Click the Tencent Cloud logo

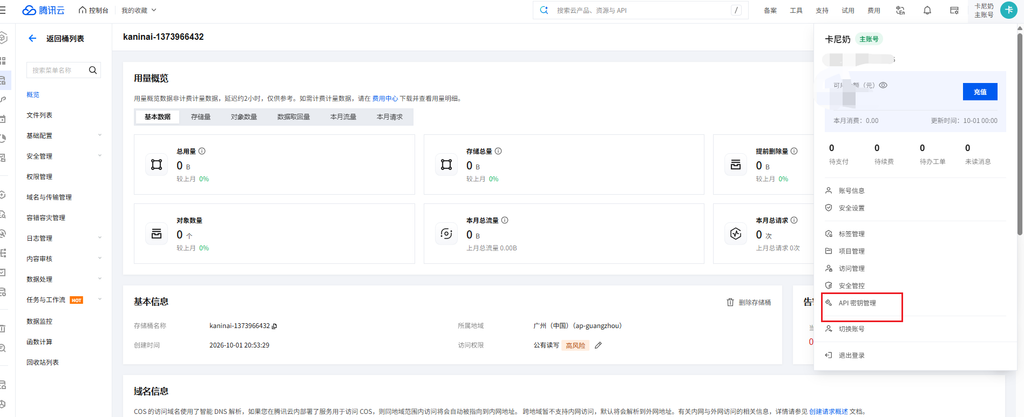pyautogui.click(x=45, y=10)
